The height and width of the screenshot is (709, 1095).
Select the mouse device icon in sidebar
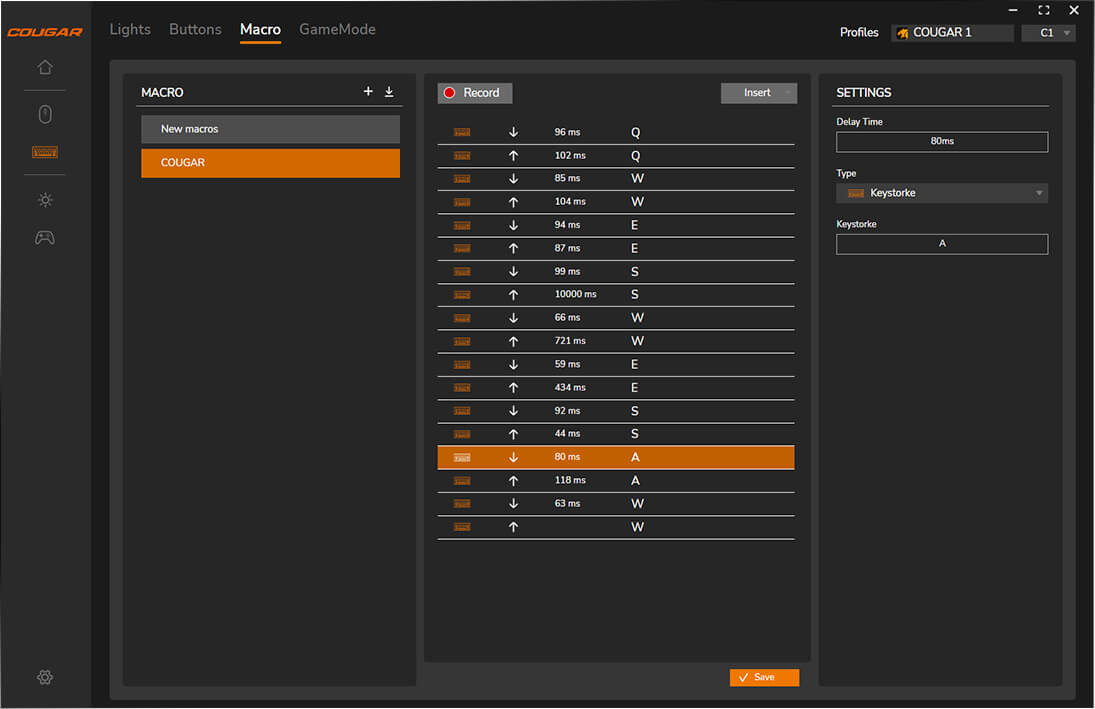(45, 115)
